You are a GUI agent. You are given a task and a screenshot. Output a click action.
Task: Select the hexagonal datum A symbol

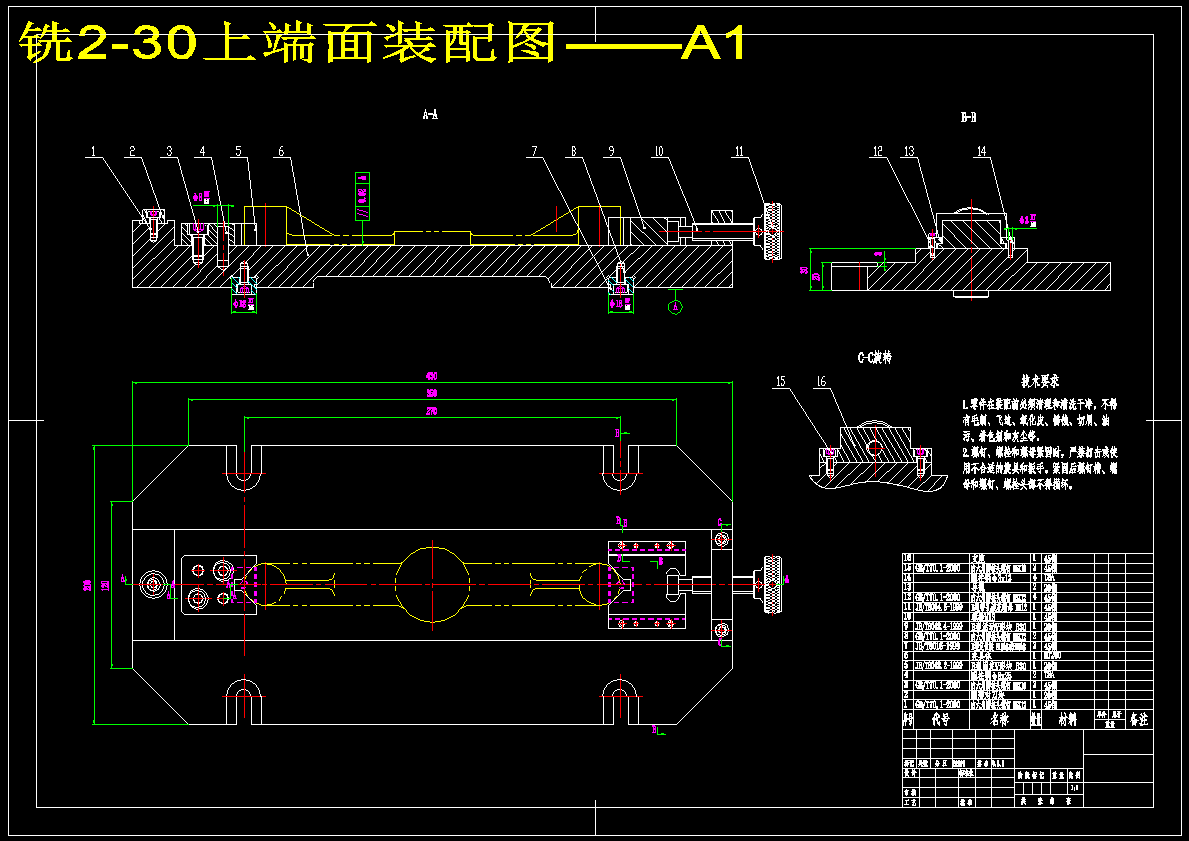(x=675, y=306)
